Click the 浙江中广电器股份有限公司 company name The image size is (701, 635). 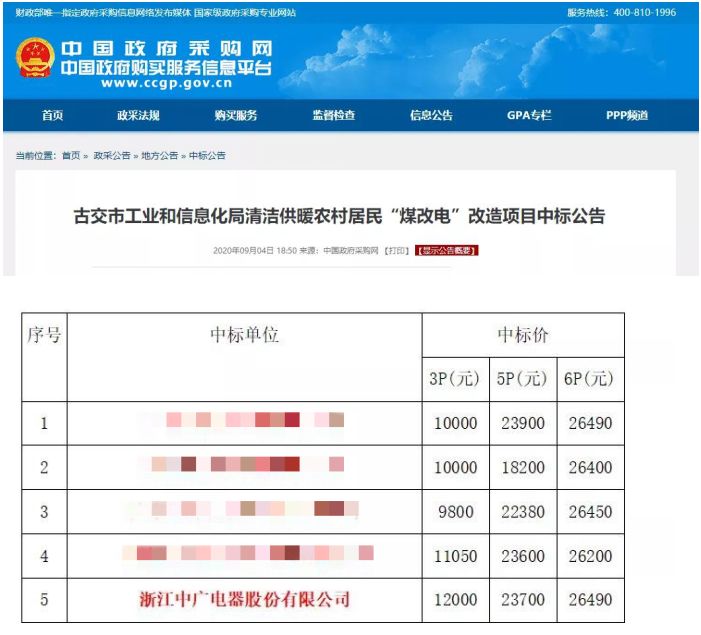pyautogui.click(x=245, y=599)
